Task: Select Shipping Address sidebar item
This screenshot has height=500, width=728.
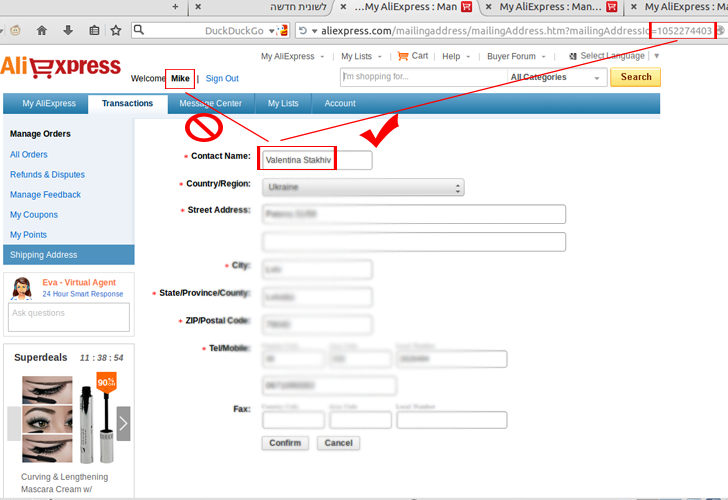Action: coord(69,255)
